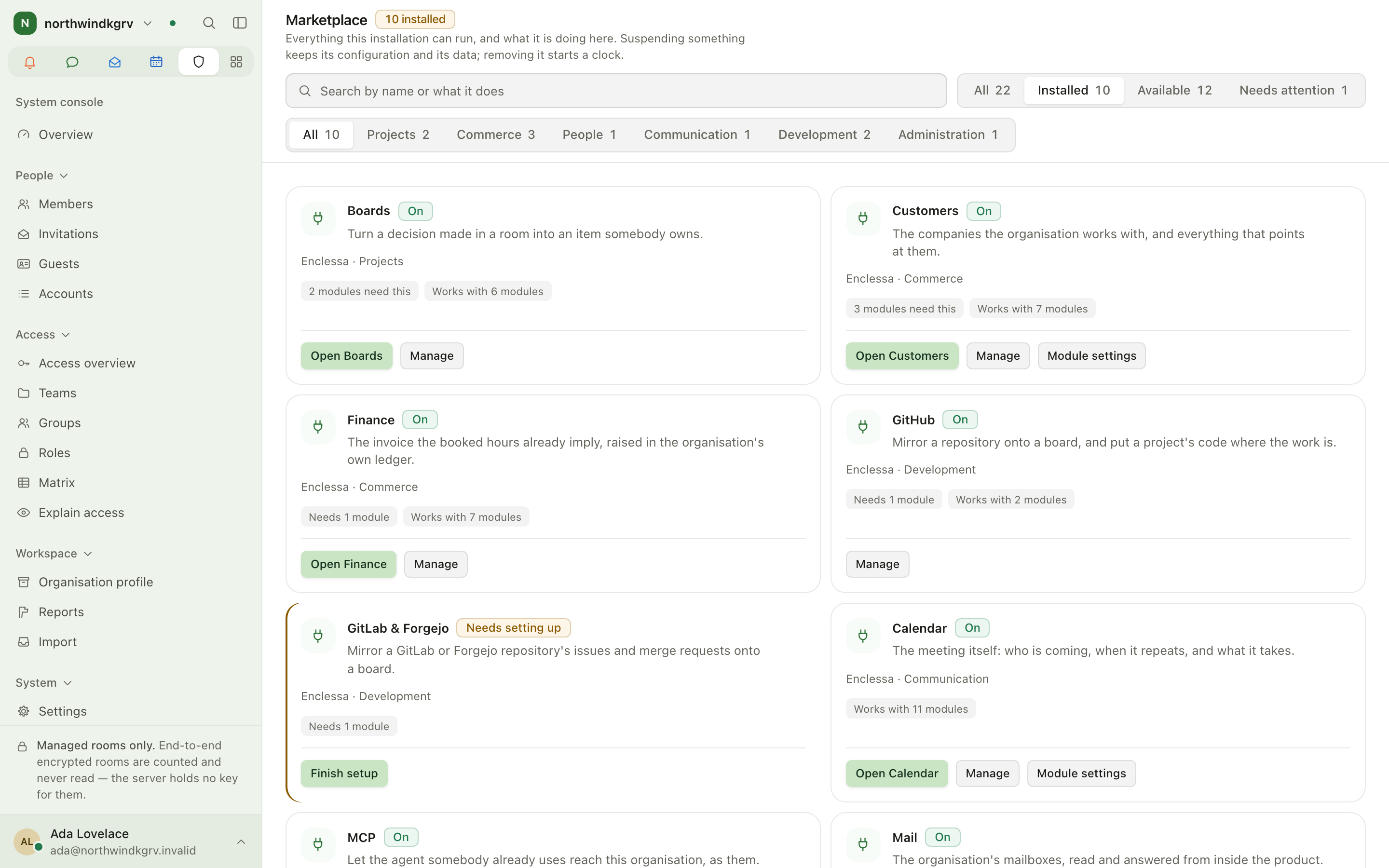The image size is (1389, 868).
Task: Select the shield system console icon
Action: (x=199, y=62)
